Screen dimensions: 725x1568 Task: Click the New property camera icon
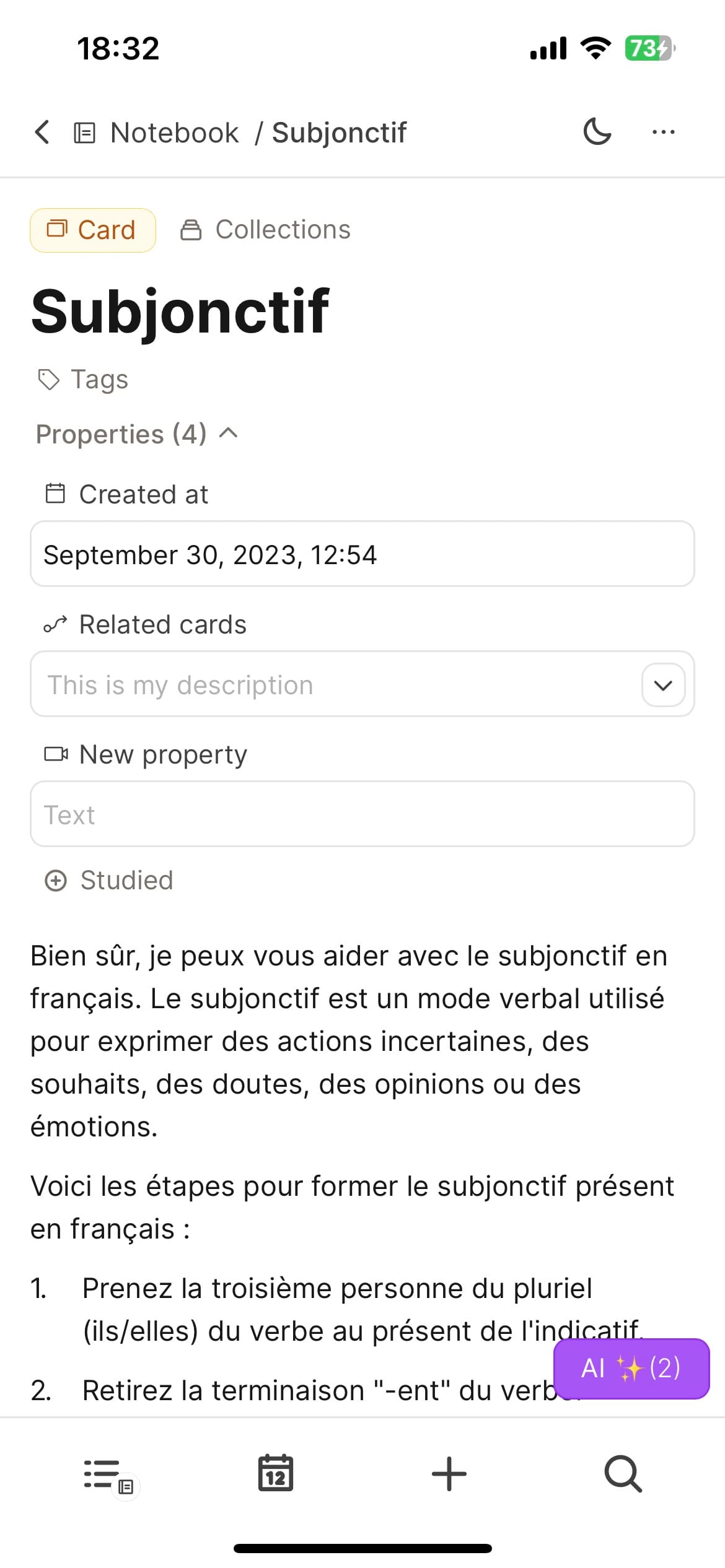tap(56, 754)
